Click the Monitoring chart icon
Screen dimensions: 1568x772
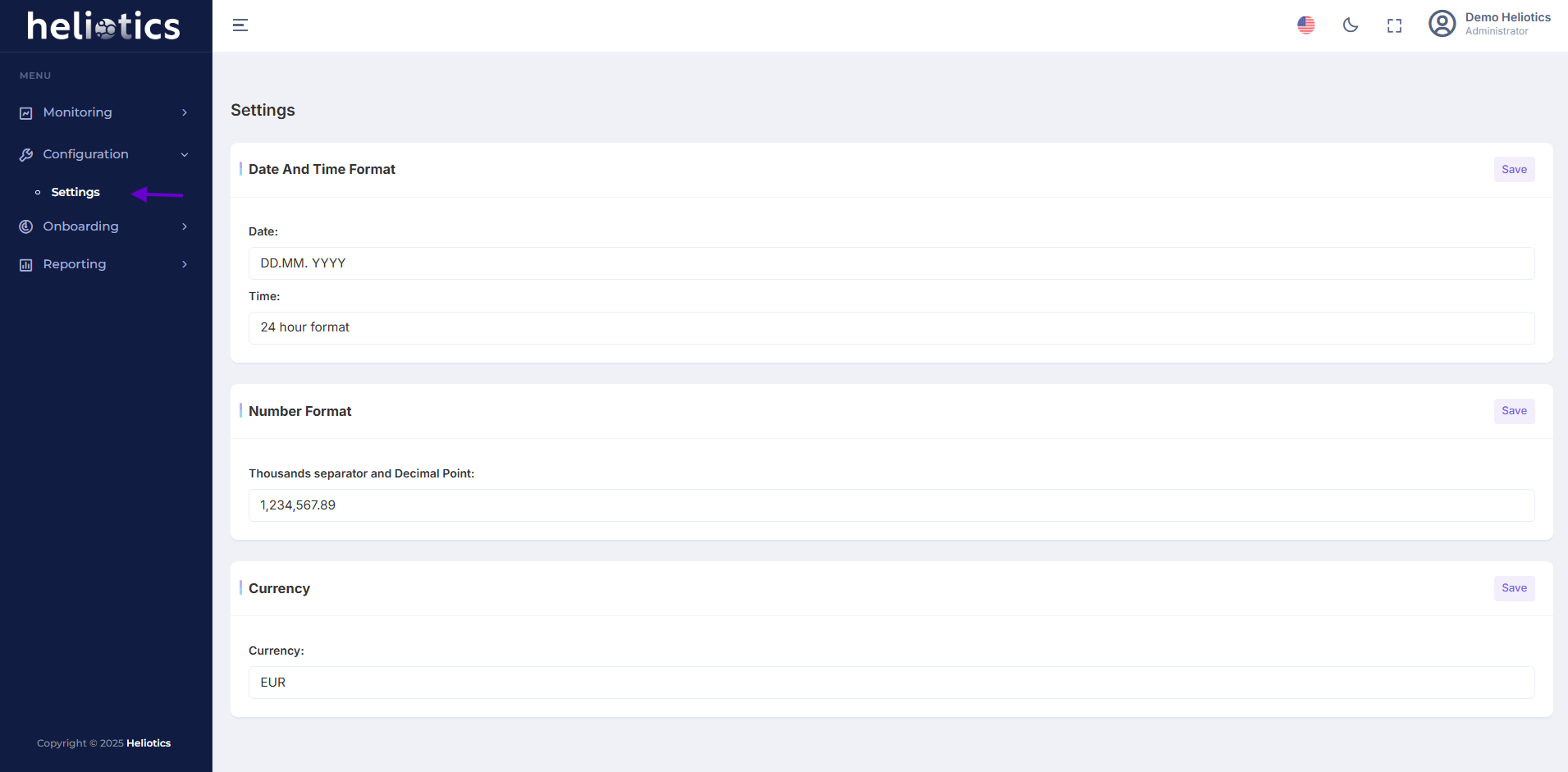pos(26,113)
